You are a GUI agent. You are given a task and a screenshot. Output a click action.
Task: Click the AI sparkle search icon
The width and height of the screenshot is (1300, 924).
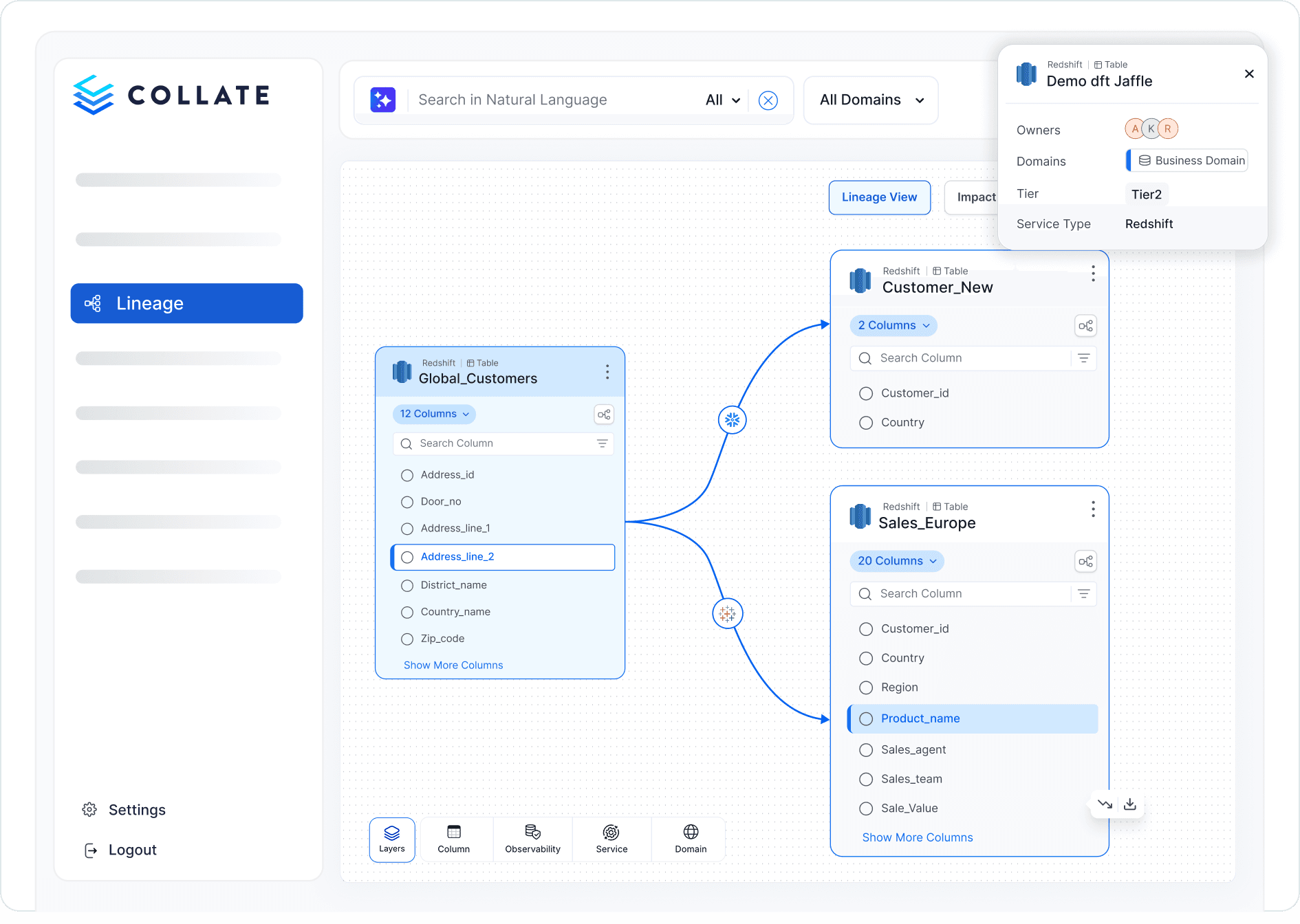click(x=382, y=100)
